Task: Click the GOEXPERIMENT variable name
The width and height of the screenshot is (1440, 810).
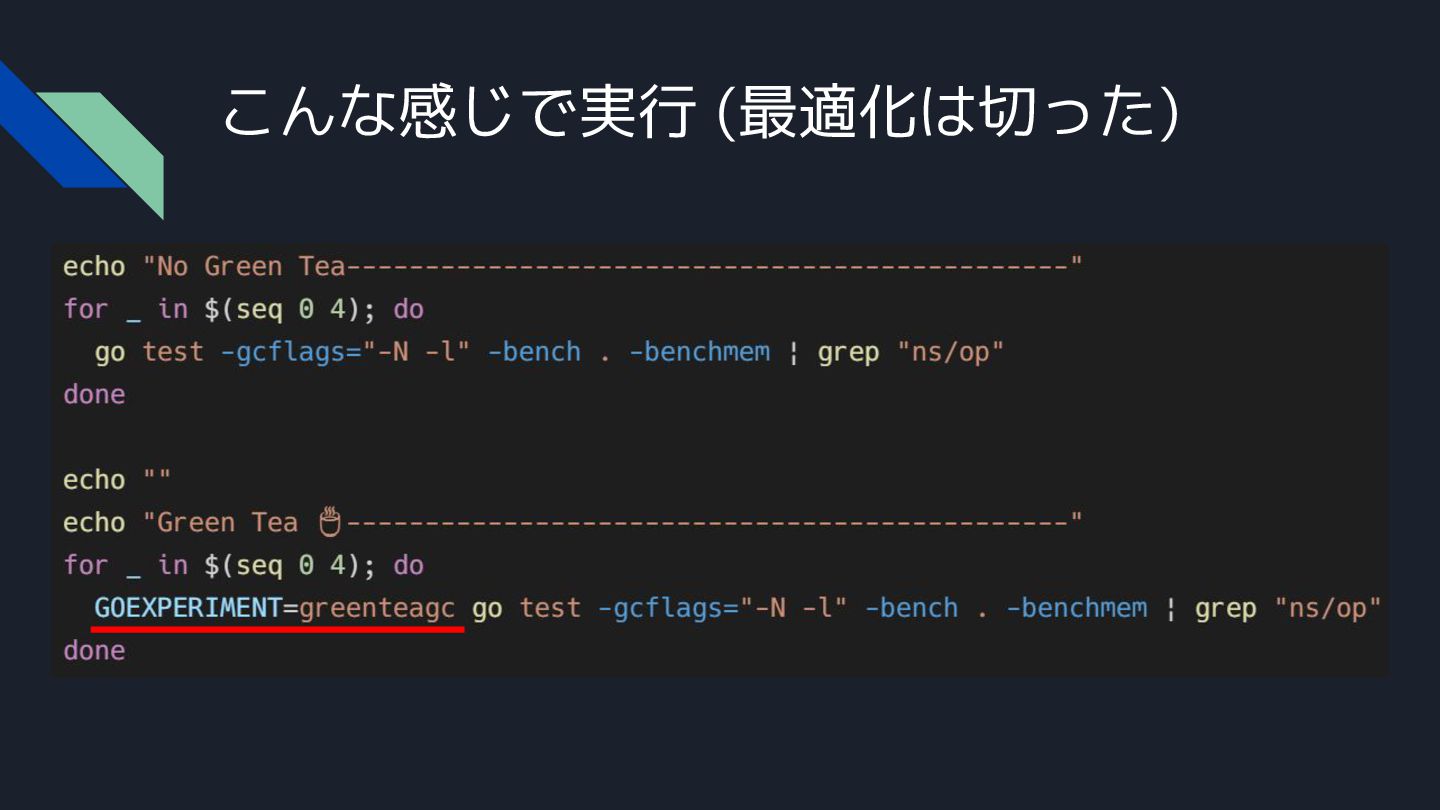Action: [x=188, y=608]
